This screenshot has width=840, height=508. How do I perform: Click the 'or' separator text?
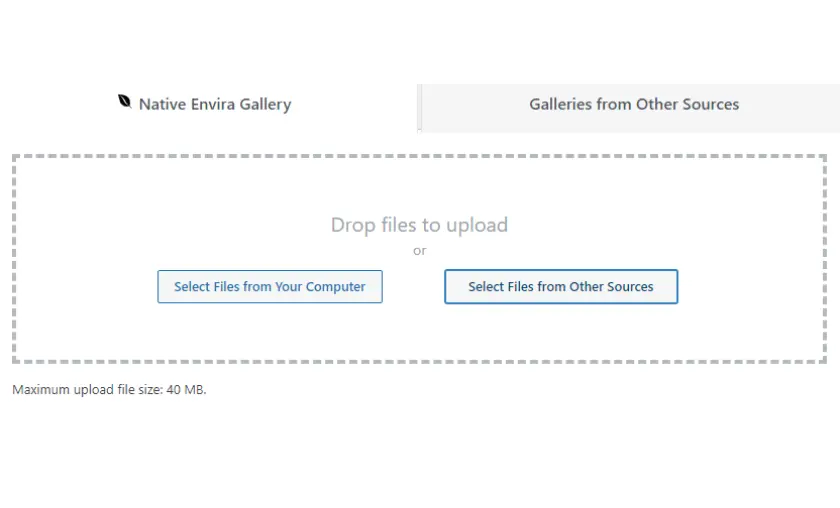(419, 251)
